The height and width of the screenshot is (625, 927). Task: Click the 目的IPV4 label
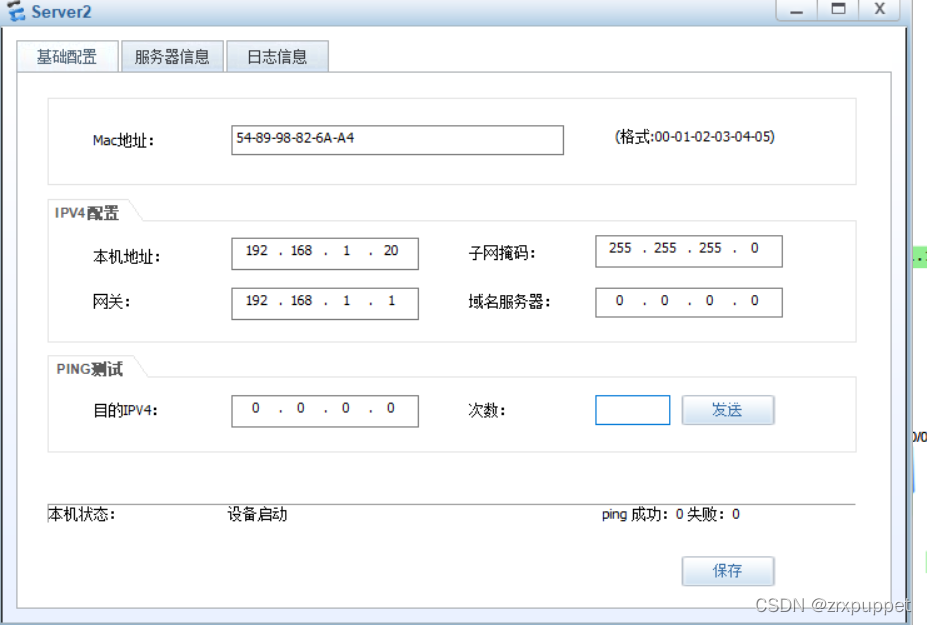125,410
